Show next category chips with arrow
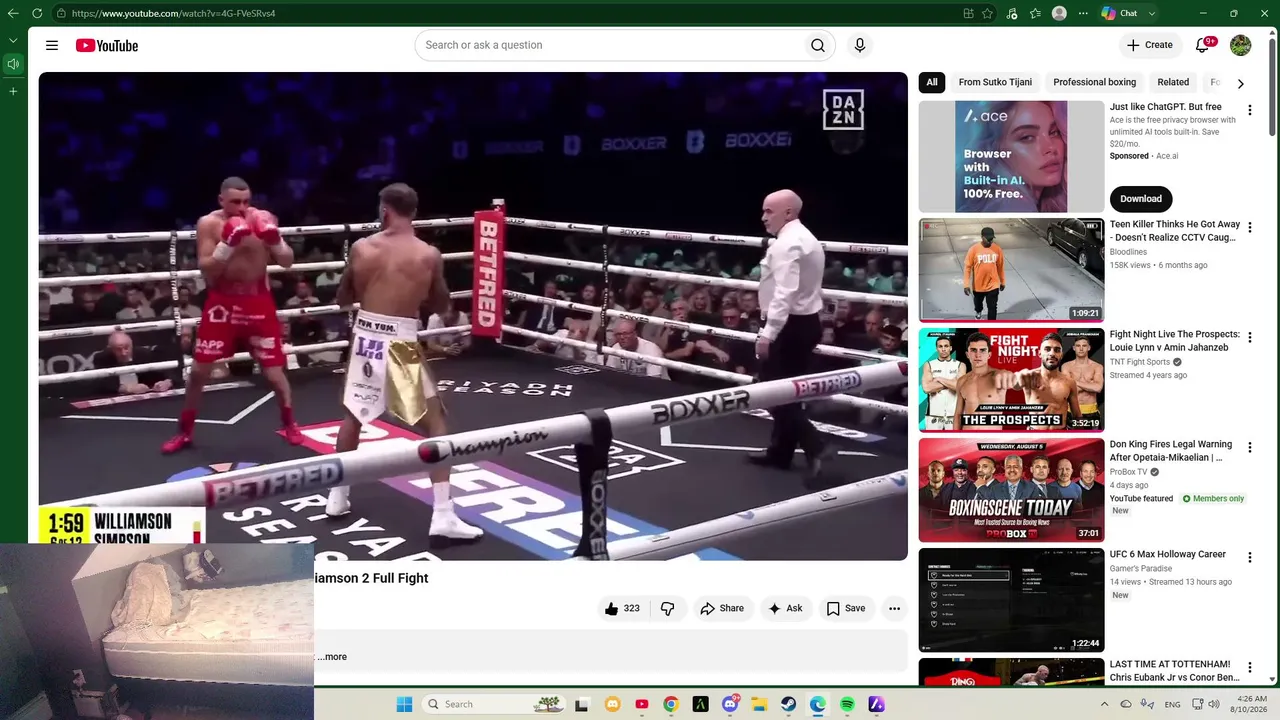 click(1240, 83)
